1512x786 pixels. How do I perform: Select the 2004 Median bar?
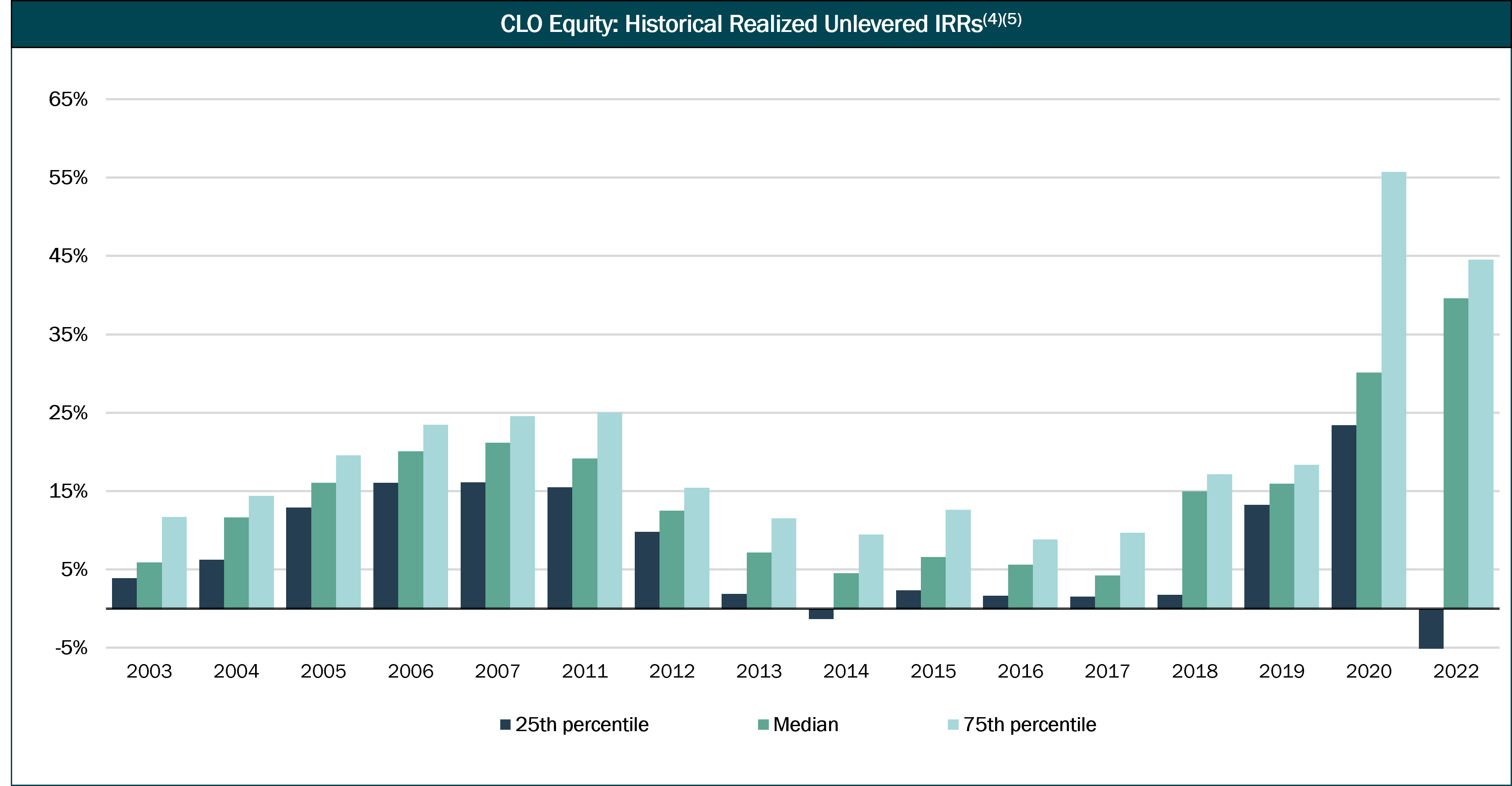pyautogui.click(x=236, y=562)
